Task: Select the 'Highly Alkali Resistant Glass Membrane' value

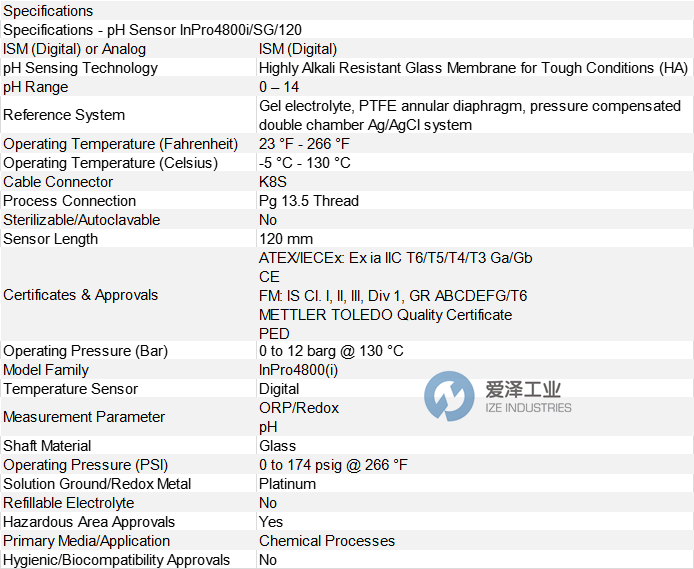Action: coord(473,68)
